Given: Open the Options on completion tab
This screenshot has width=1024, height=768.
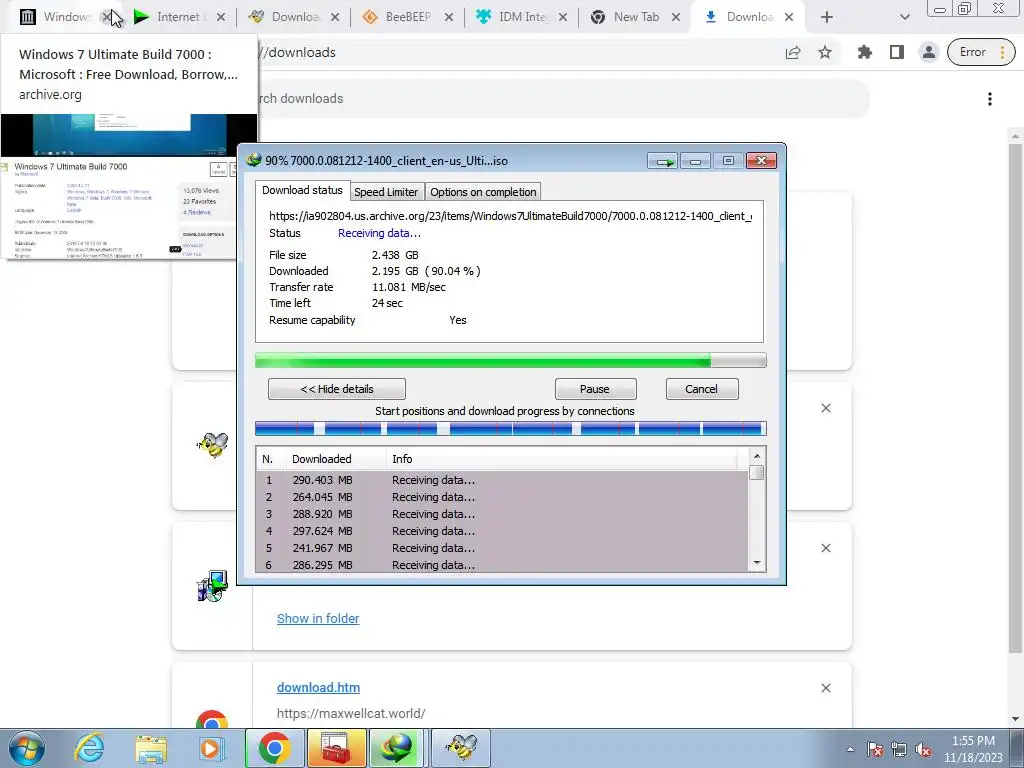Looking at the screenshot, I should coord(483,192).
